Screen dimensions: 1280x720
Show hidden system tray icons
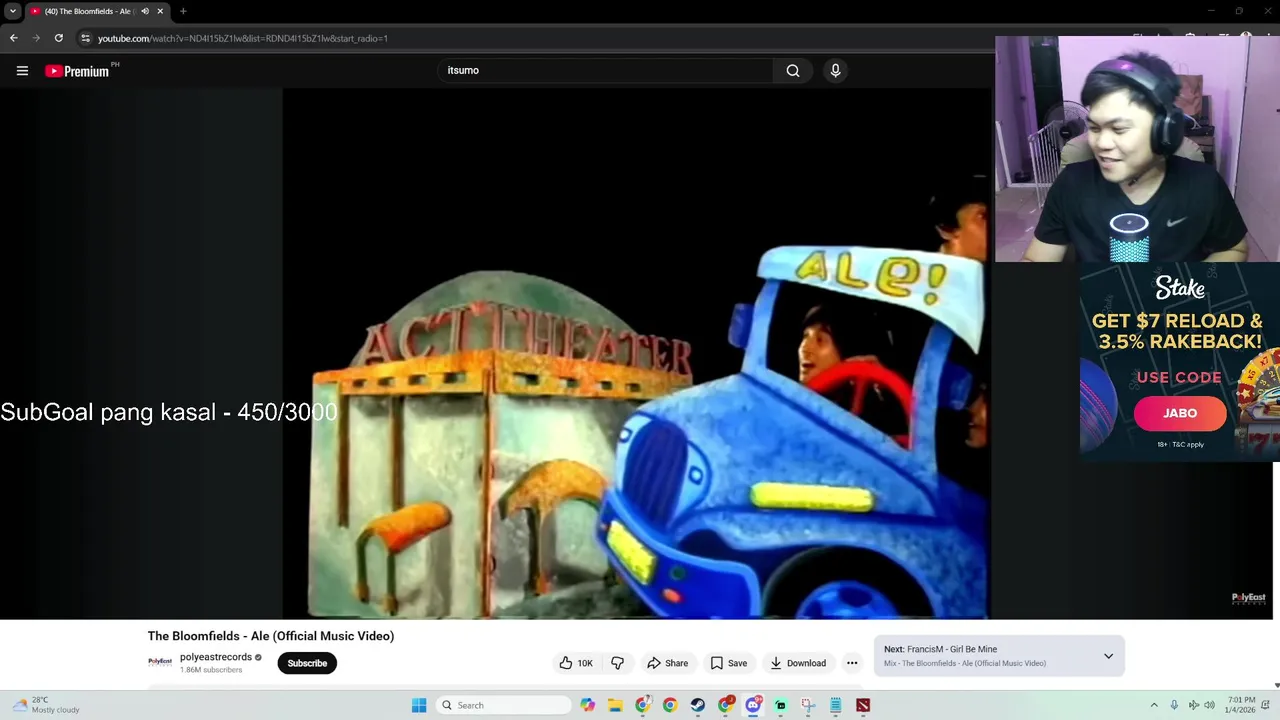[1154, 705]
